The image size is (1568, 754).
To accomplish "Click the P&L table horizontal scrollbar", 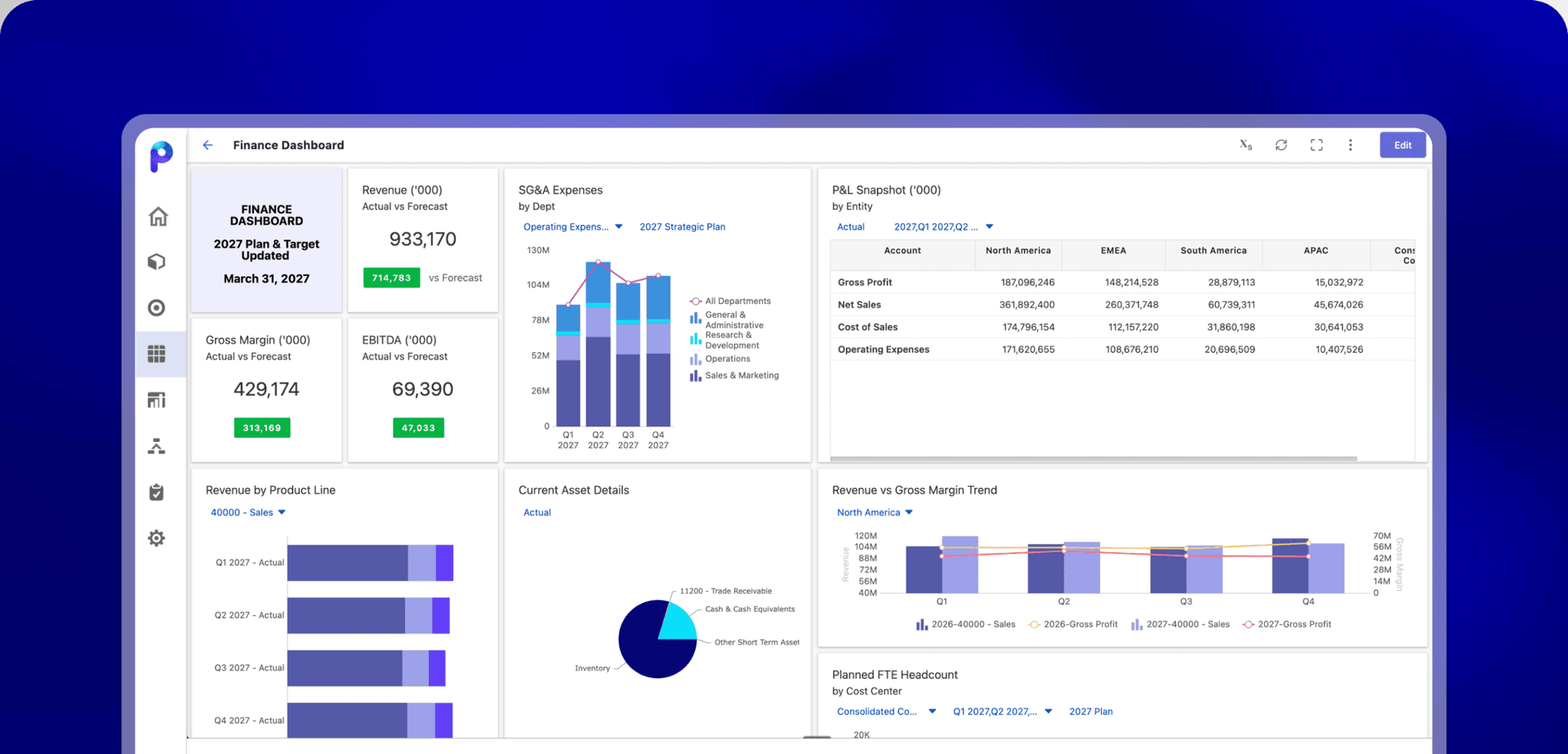I will click(1094, 459).
